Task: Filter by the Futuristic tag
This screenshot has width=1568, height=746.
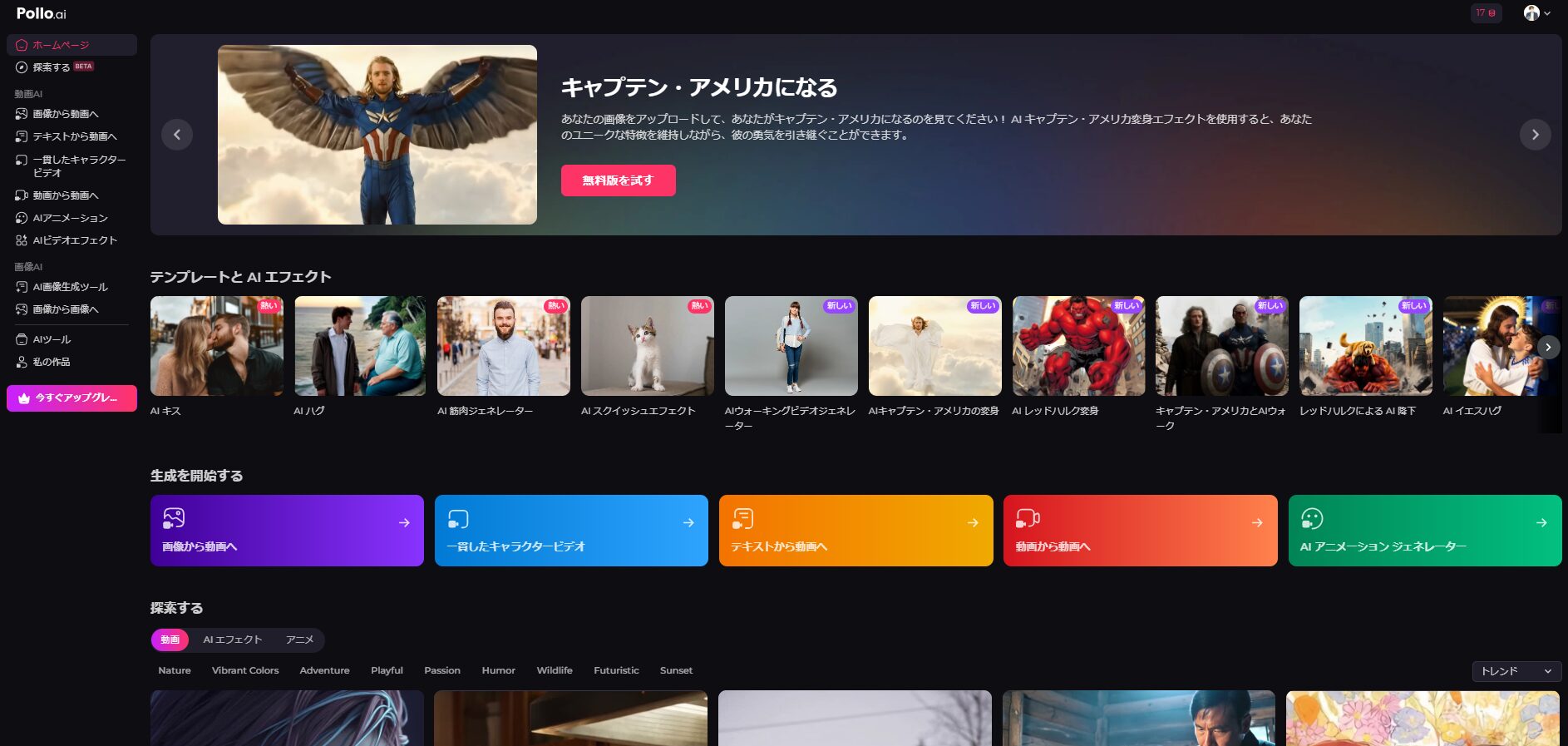Action: pyautogui.click(x=616, y=670)
